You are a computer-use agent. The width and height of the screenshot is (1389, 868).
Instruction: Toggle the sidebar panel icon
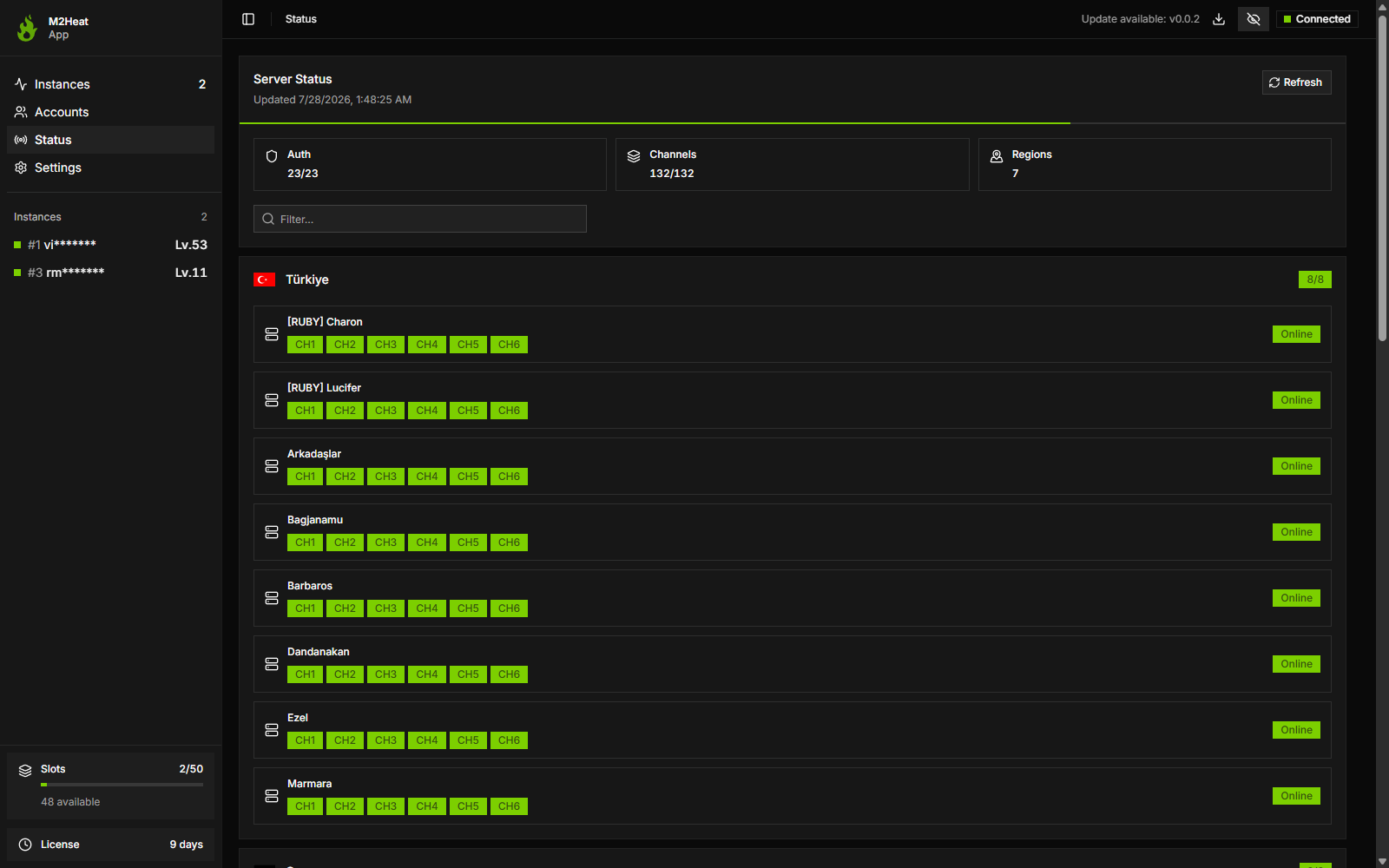click(248, 19)
